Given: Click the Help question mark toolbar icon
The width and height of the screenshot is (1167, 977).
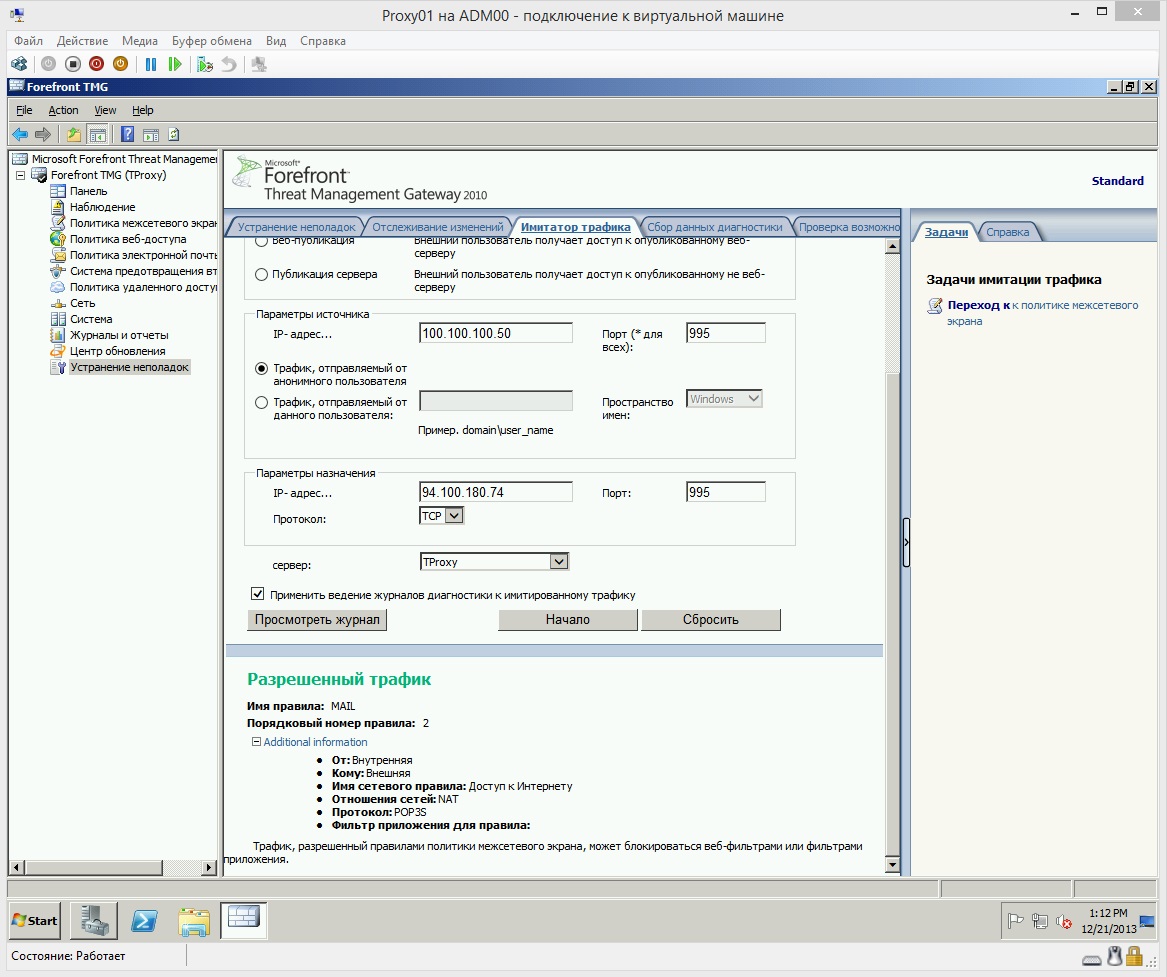Looking at the screenshot, I should 127,135.
